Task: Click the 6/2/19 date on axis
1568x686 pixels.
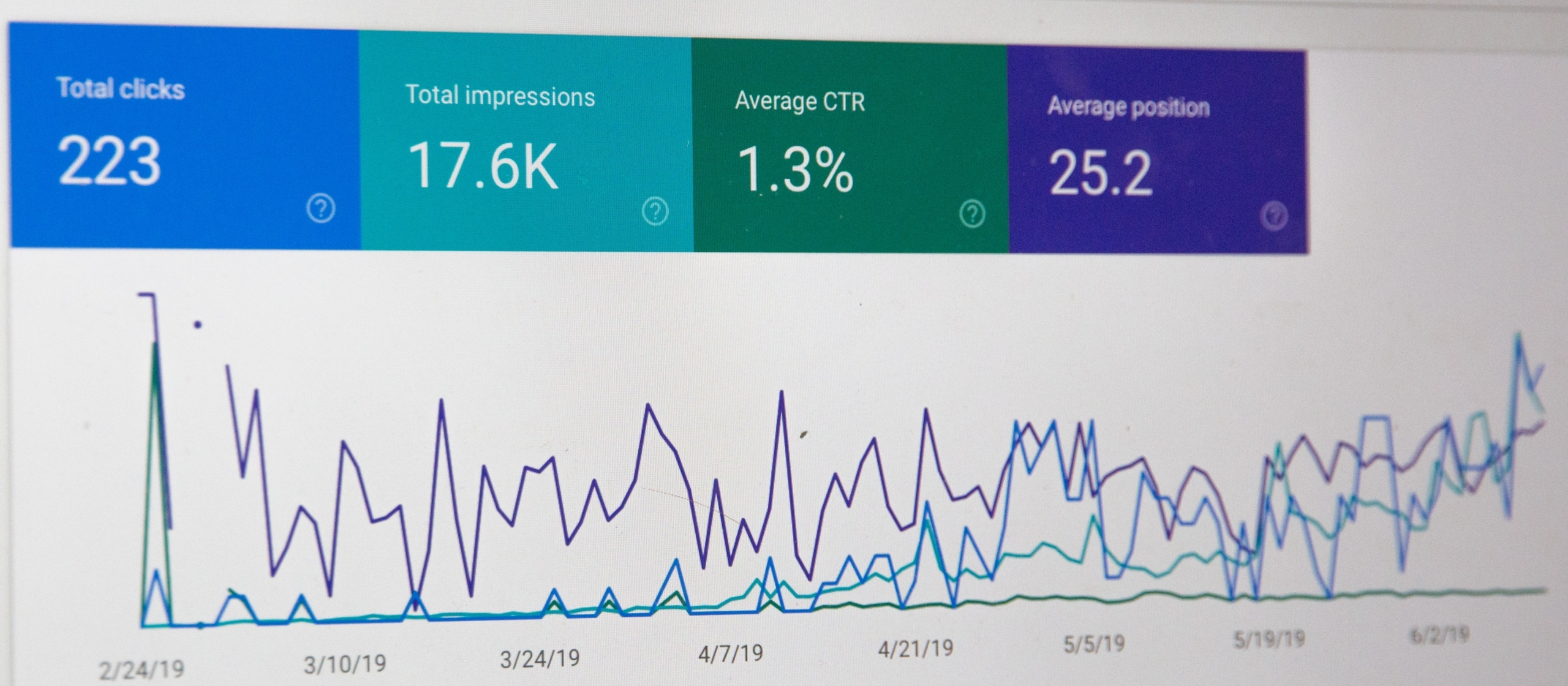Action: pos(1439,635)
